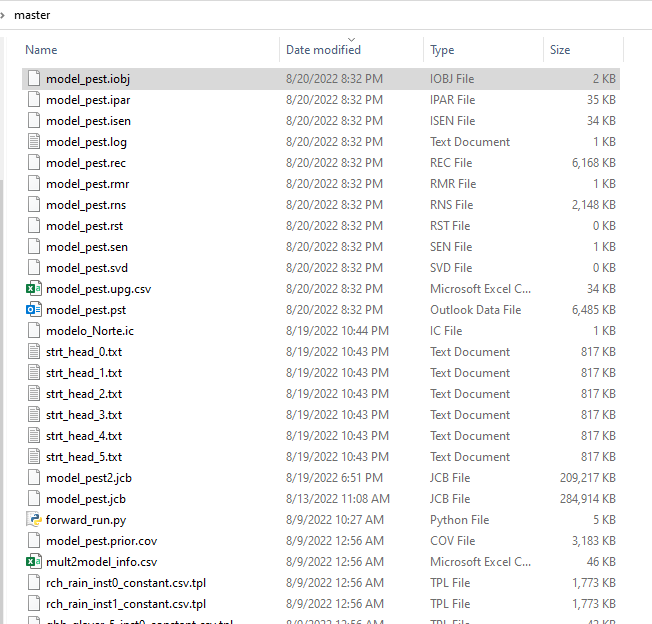Select the model_pest.iobj file name

click(x=88, y=79)
